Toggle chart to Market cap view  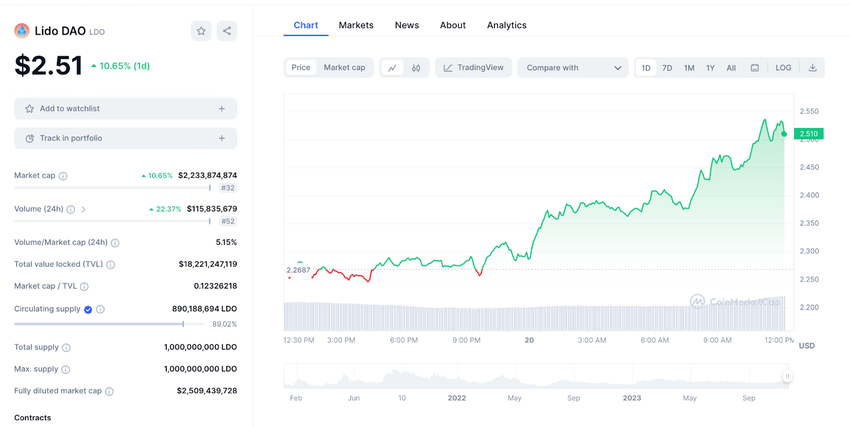[x=344, y=68]
